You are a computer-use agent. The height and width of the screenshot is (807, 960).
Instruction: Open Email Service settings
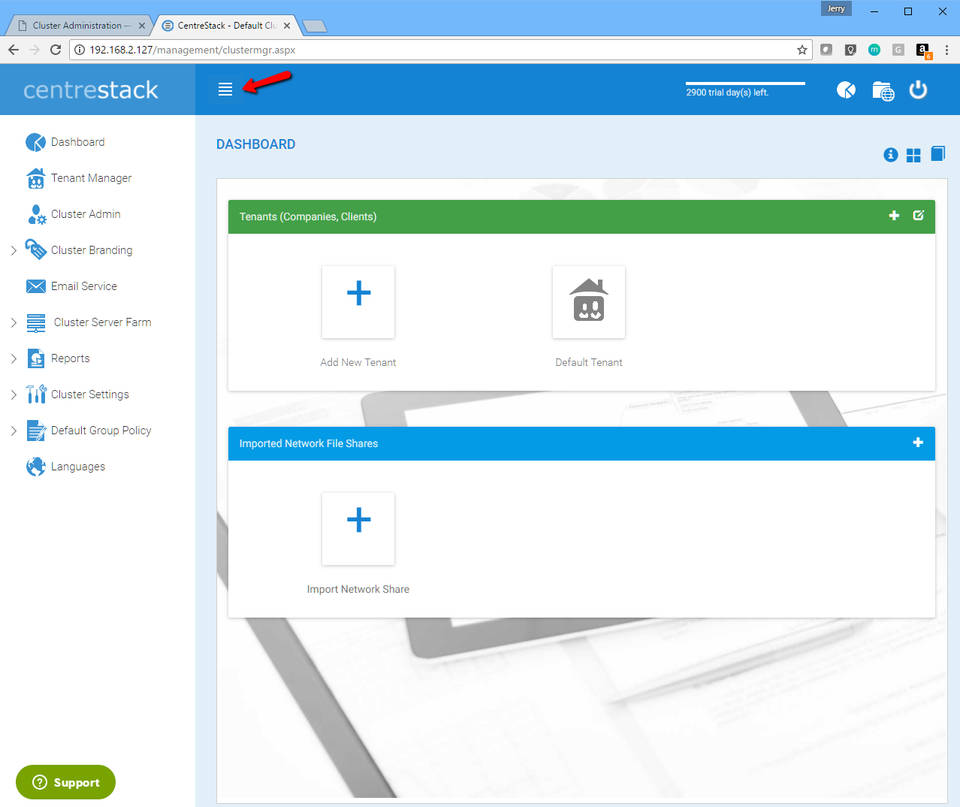[85, 286]
